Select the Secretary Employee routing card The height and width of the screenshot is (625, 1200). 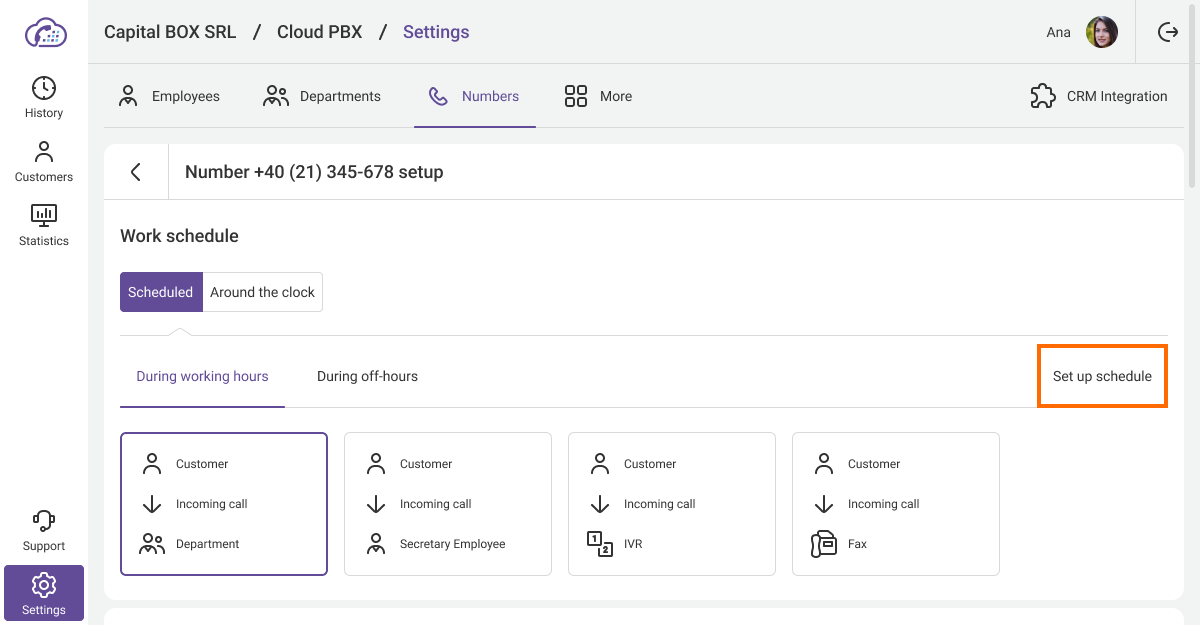447,504
